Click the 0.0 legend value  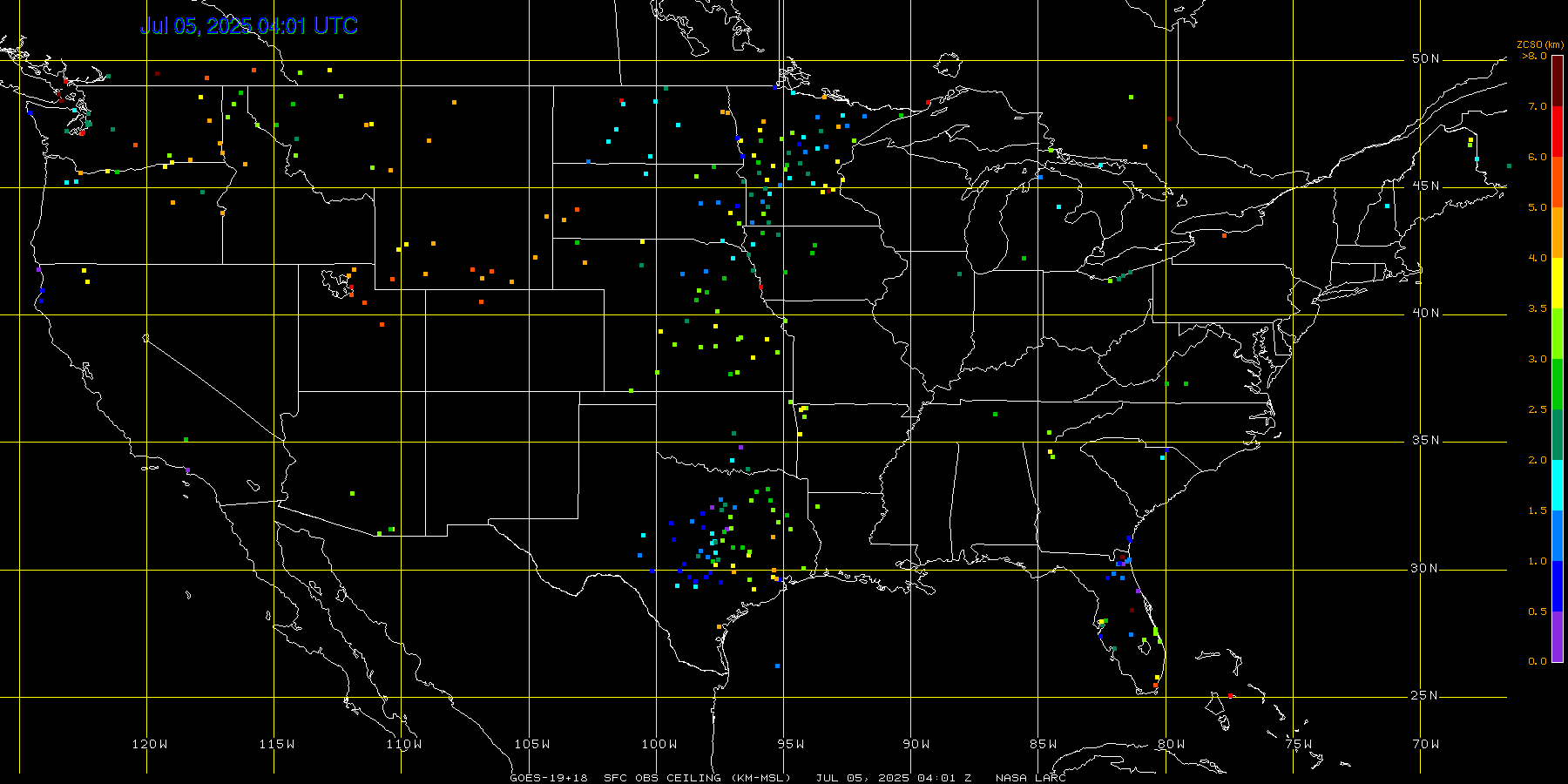click(x=1538, y=661)
